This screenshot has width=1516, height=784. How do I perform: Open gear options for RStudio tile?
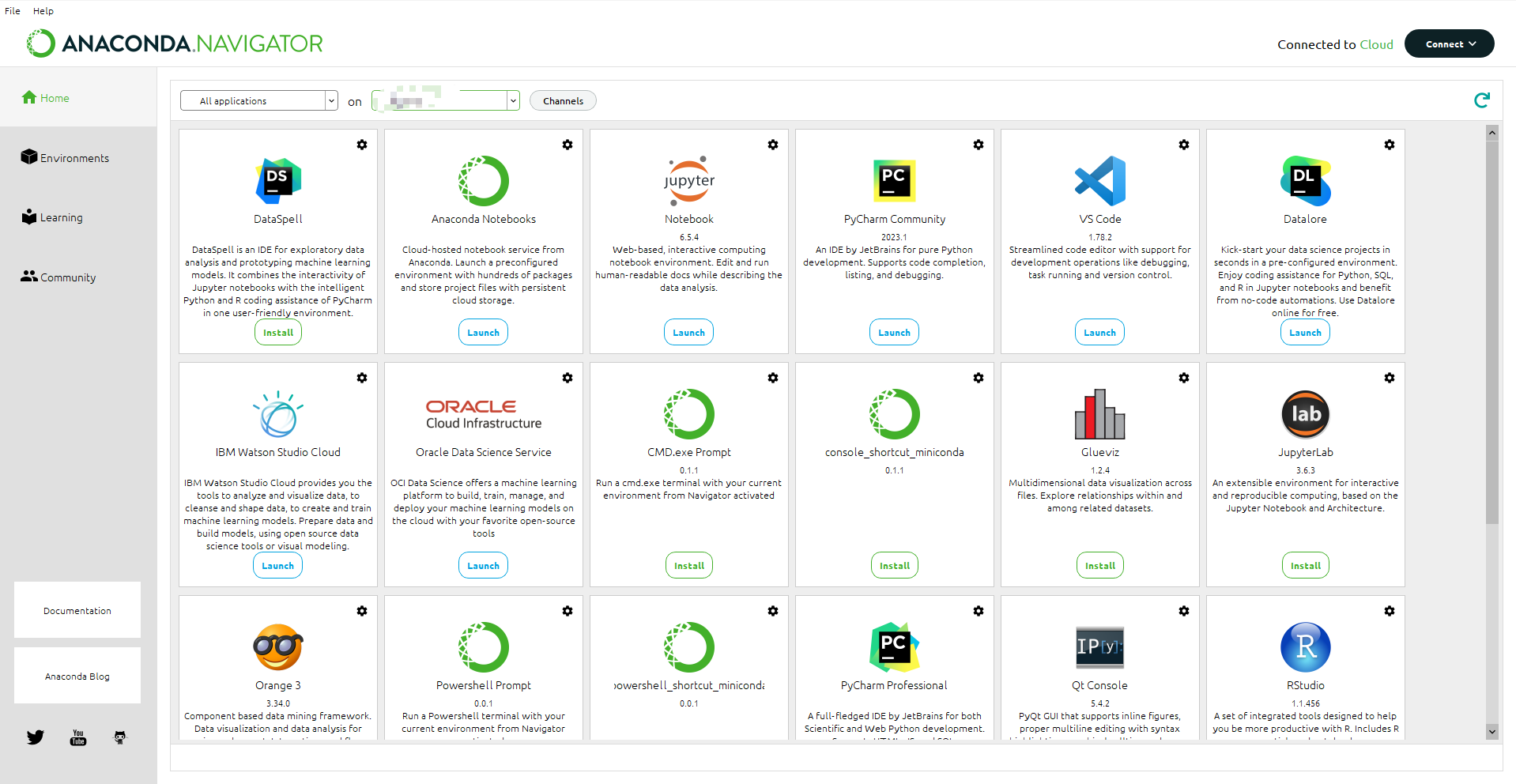pos(1389,611)
